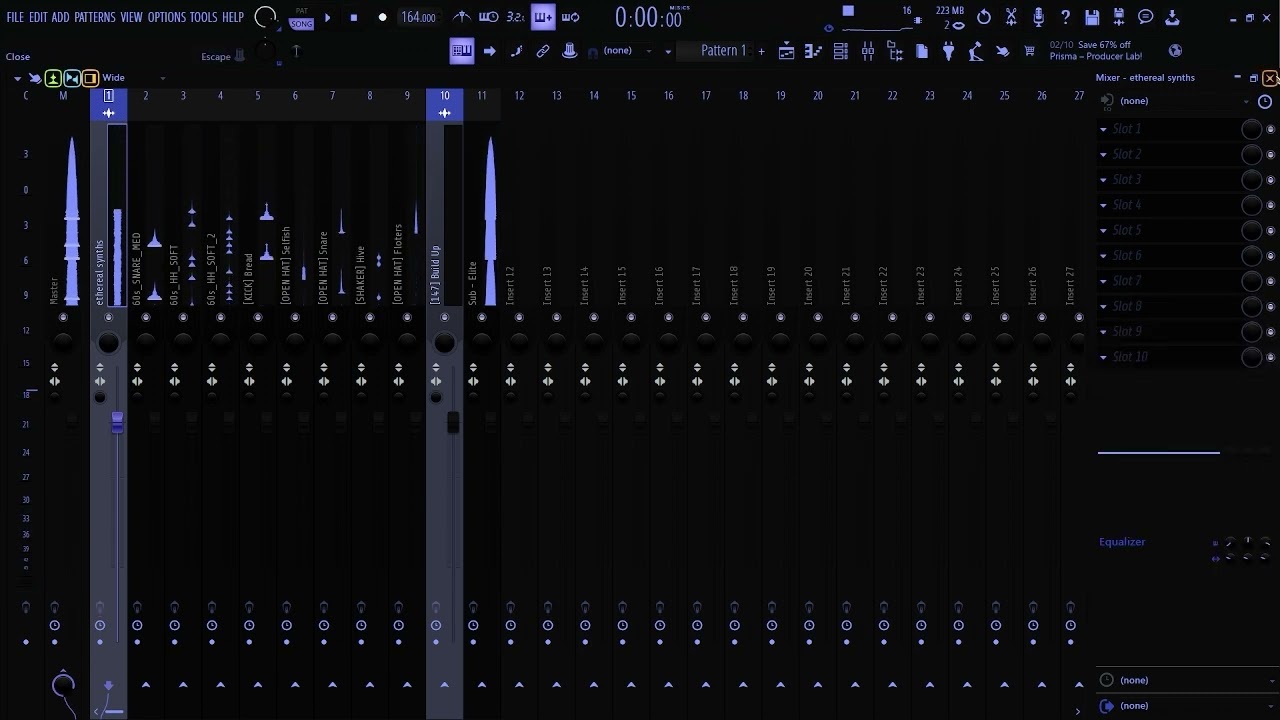Expand Slot 1 effect menu arrow
The width and height of the screenshot is (1280, 720).
(x=1104, y=129)
